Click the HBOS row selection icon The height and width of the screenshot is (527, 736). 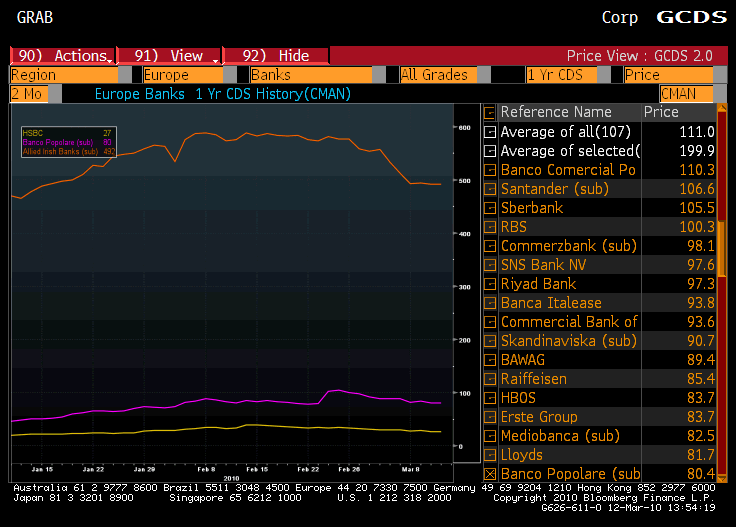[490, 398]
